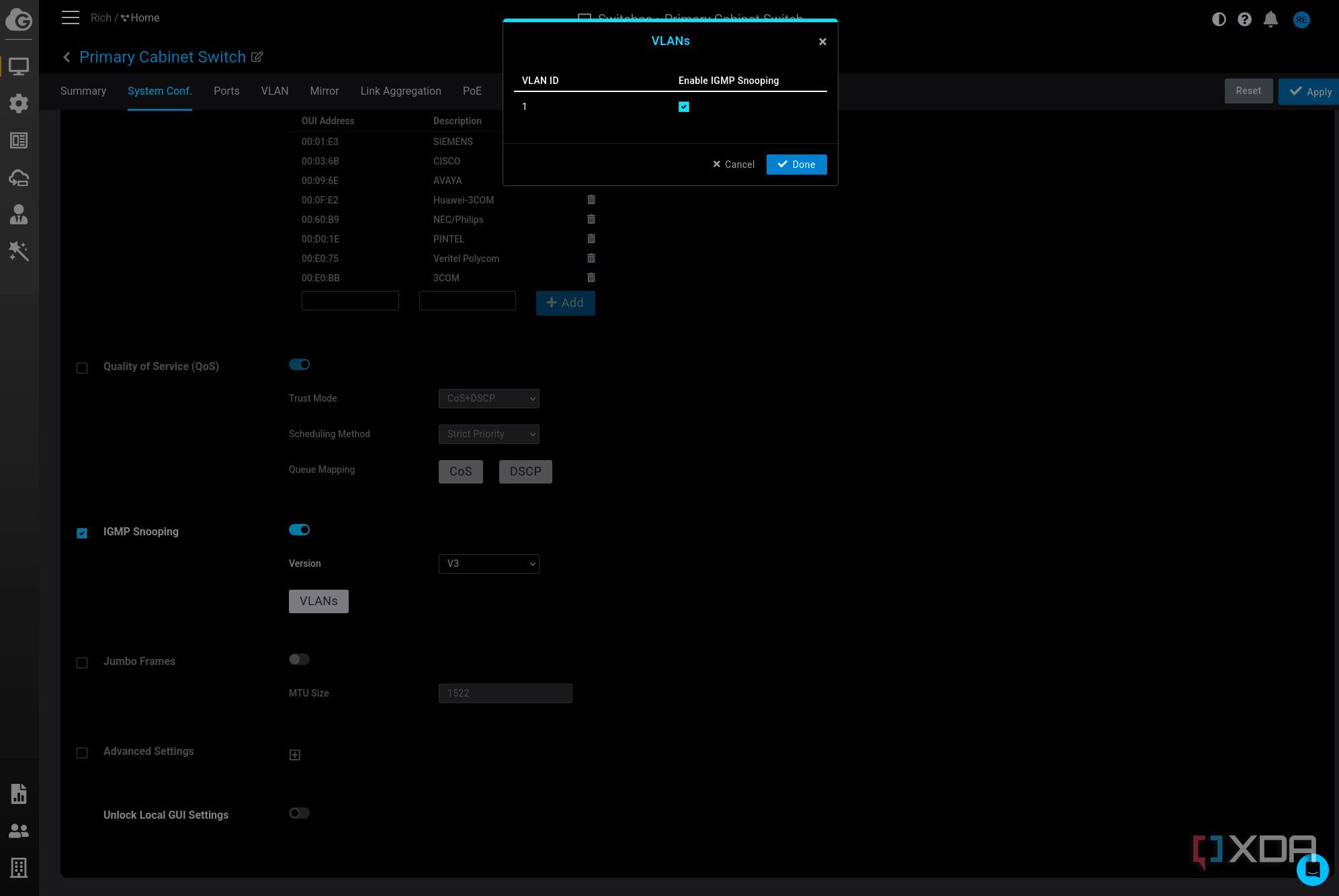Switch to the Mirror tab
Image resolution: width=1339 pixels, height=896 pixels.
[x=325, y=91]
